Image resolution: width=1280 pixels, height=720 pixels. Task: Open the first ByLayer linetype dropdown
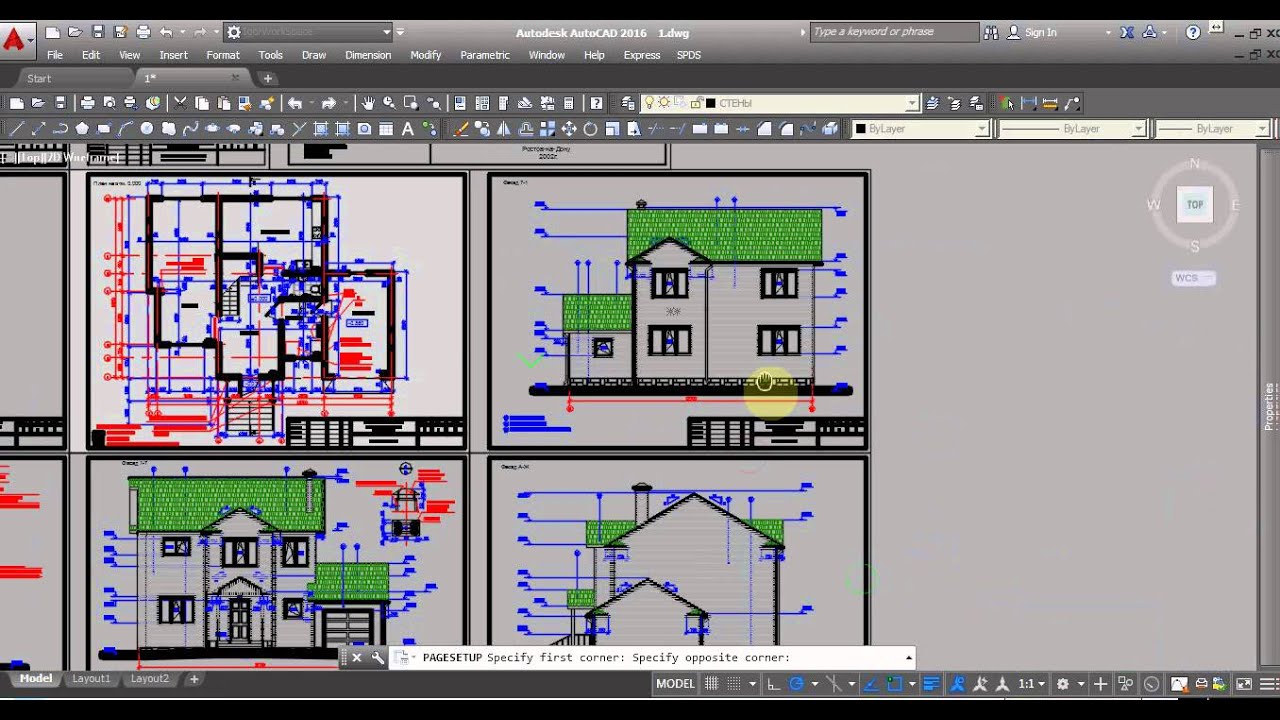click(1138, 129)
